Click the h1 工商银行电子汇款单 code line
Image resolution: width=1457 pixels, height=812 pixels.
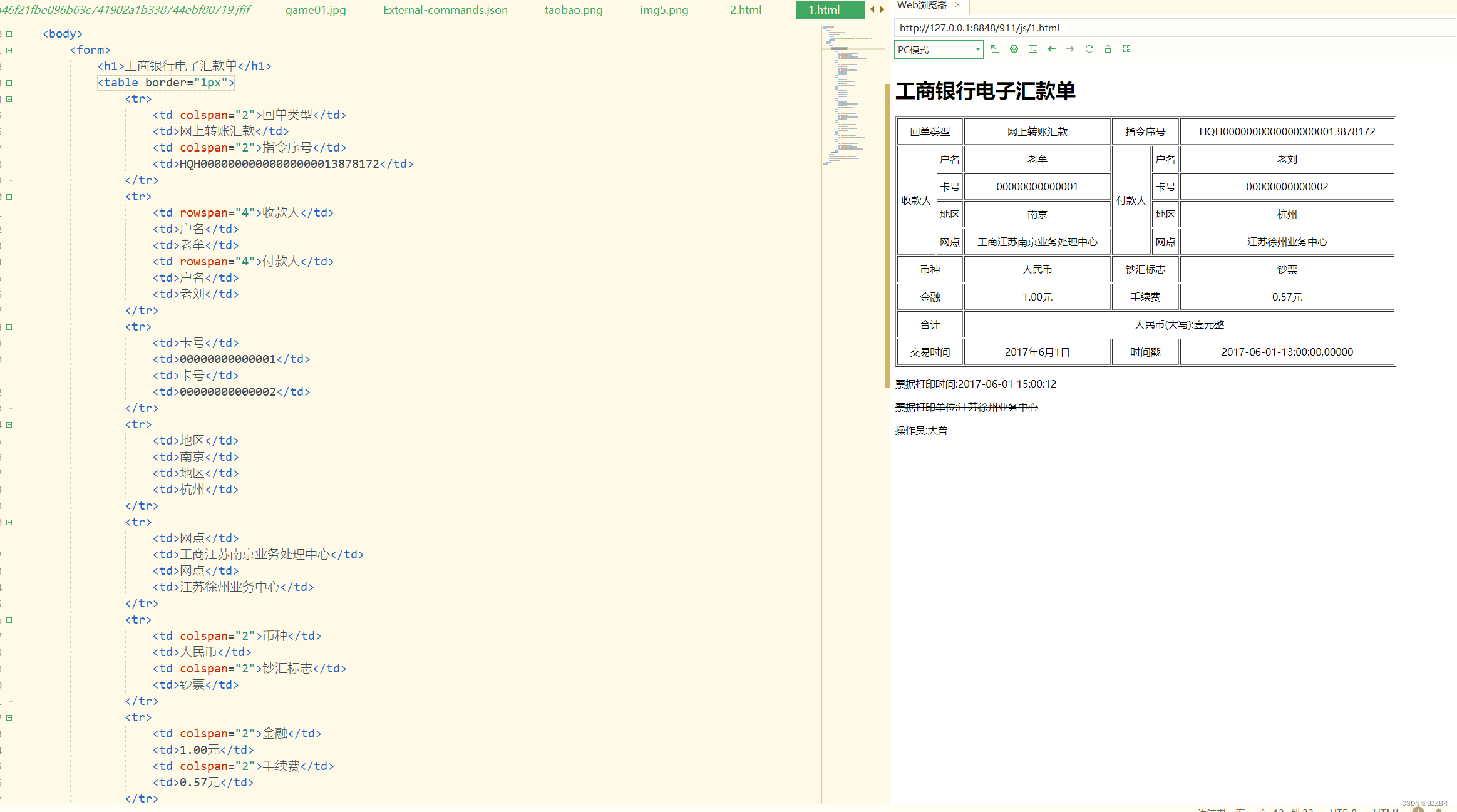tap(184, 66)
